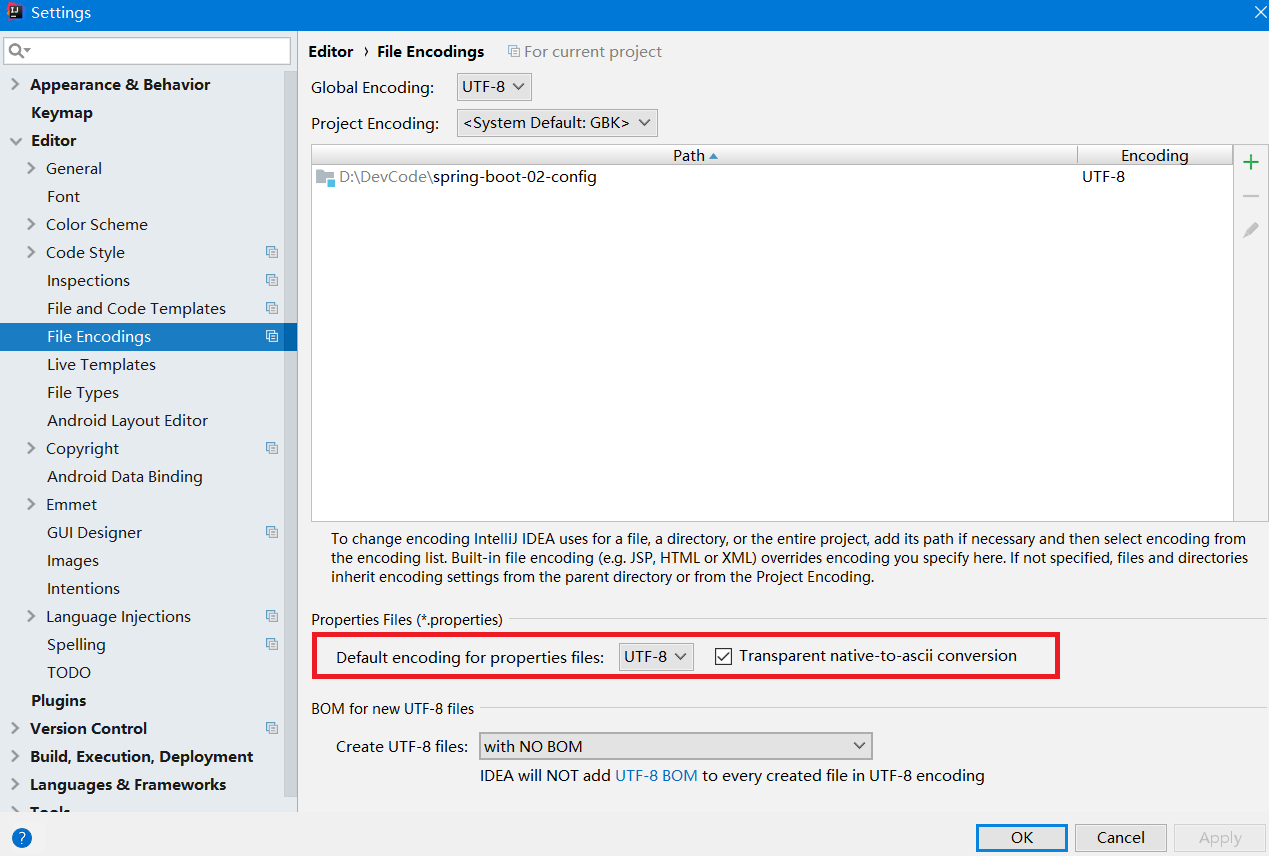The image size is (1269, 856).
Task: Toggle Transparent native-to-ascii conversion checkbox
Action: 724,657
